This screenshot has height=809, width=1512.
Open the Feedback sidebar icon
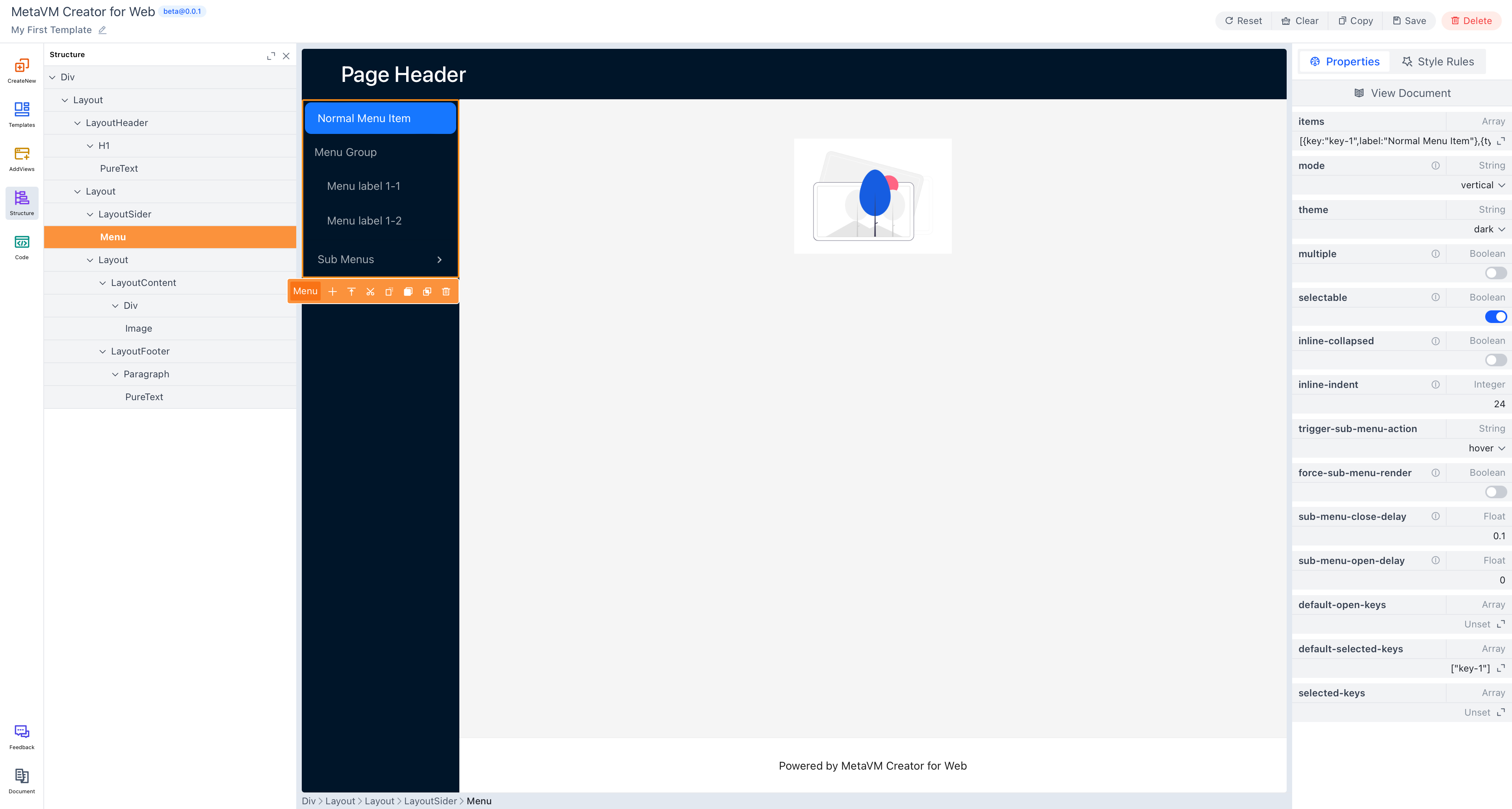coord(22,737)
